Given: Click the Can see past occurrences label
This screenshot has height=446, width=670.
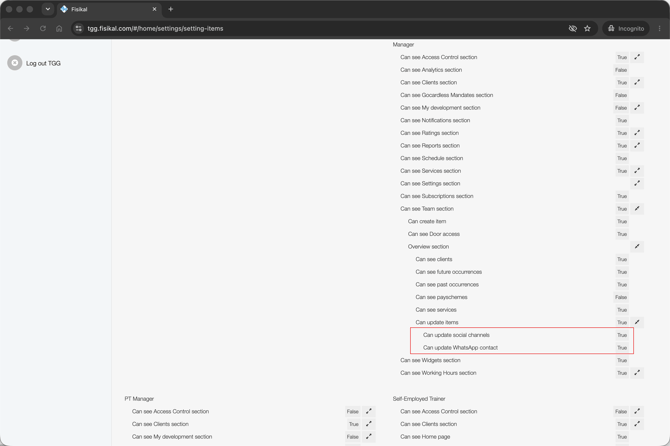Looking at the screenshot, I should (x=447, y=285).
